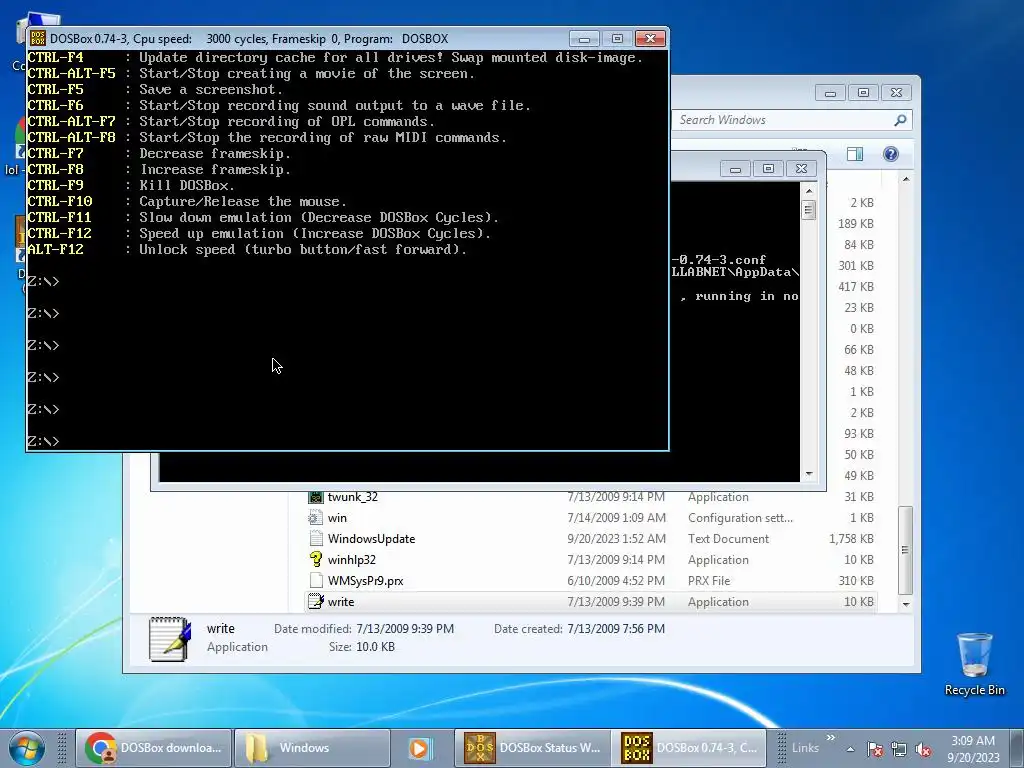Click the DOSBox Status Window scrollbar thumb
The width and height of the screenshot is (1024, 768).
[x=809, y=210]
